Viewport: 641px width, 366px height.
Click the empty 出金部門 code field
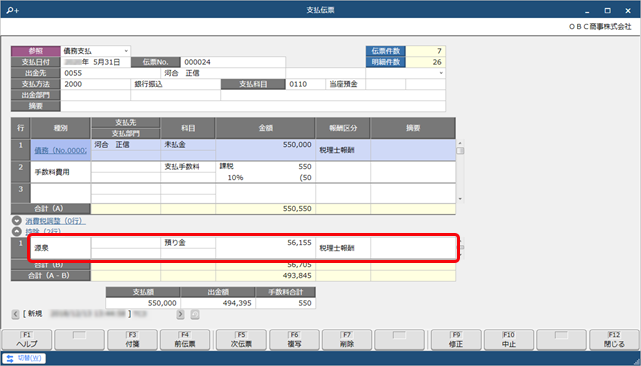tap(95, 95)
